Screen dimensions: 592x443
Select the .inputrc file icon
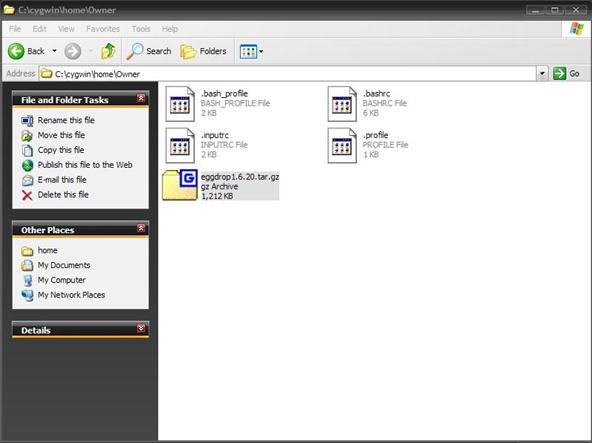(x=180, y=145)
